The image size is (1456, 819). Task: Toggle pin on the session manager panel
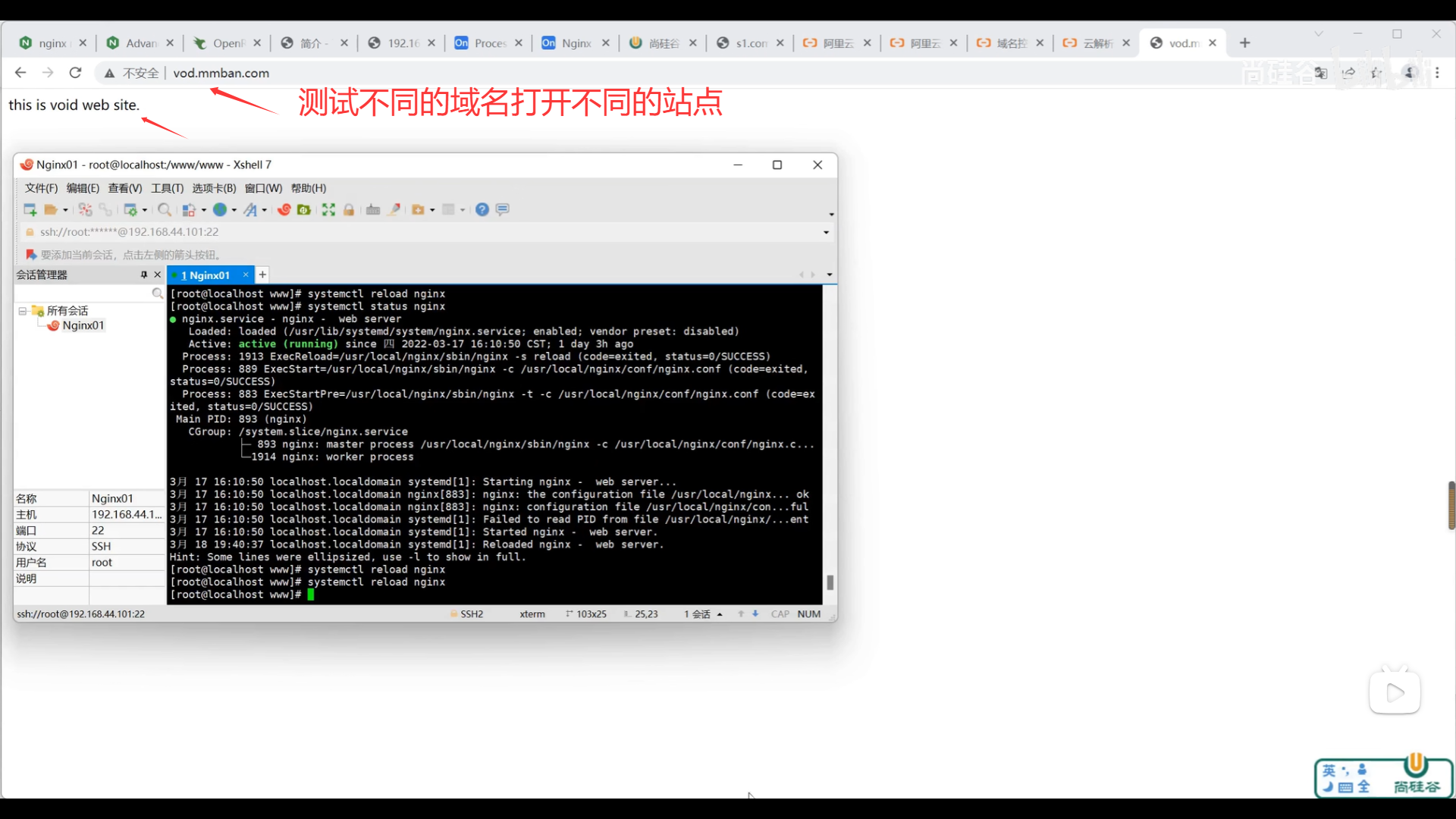click(x=144, y=275)
